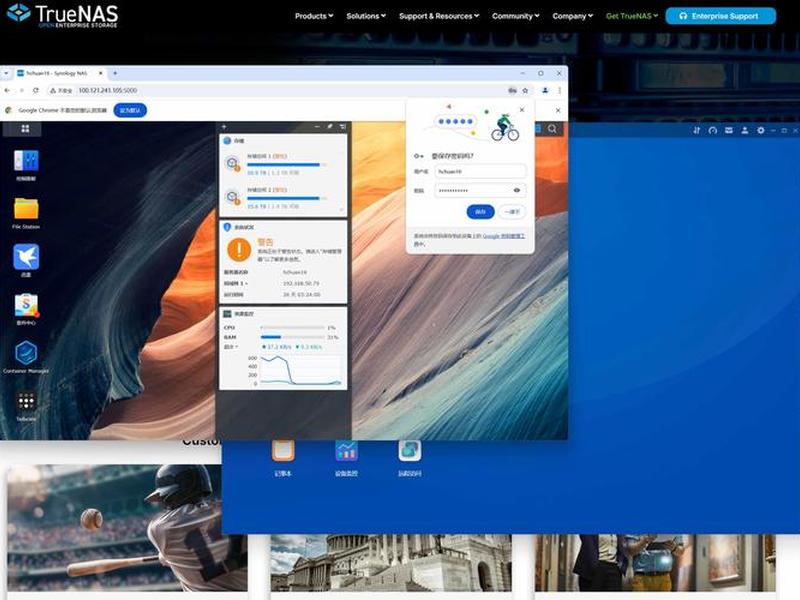Expand the Get TrueNAS dropdown
Viewport: 800px width, 600px height.
point(632,16)
